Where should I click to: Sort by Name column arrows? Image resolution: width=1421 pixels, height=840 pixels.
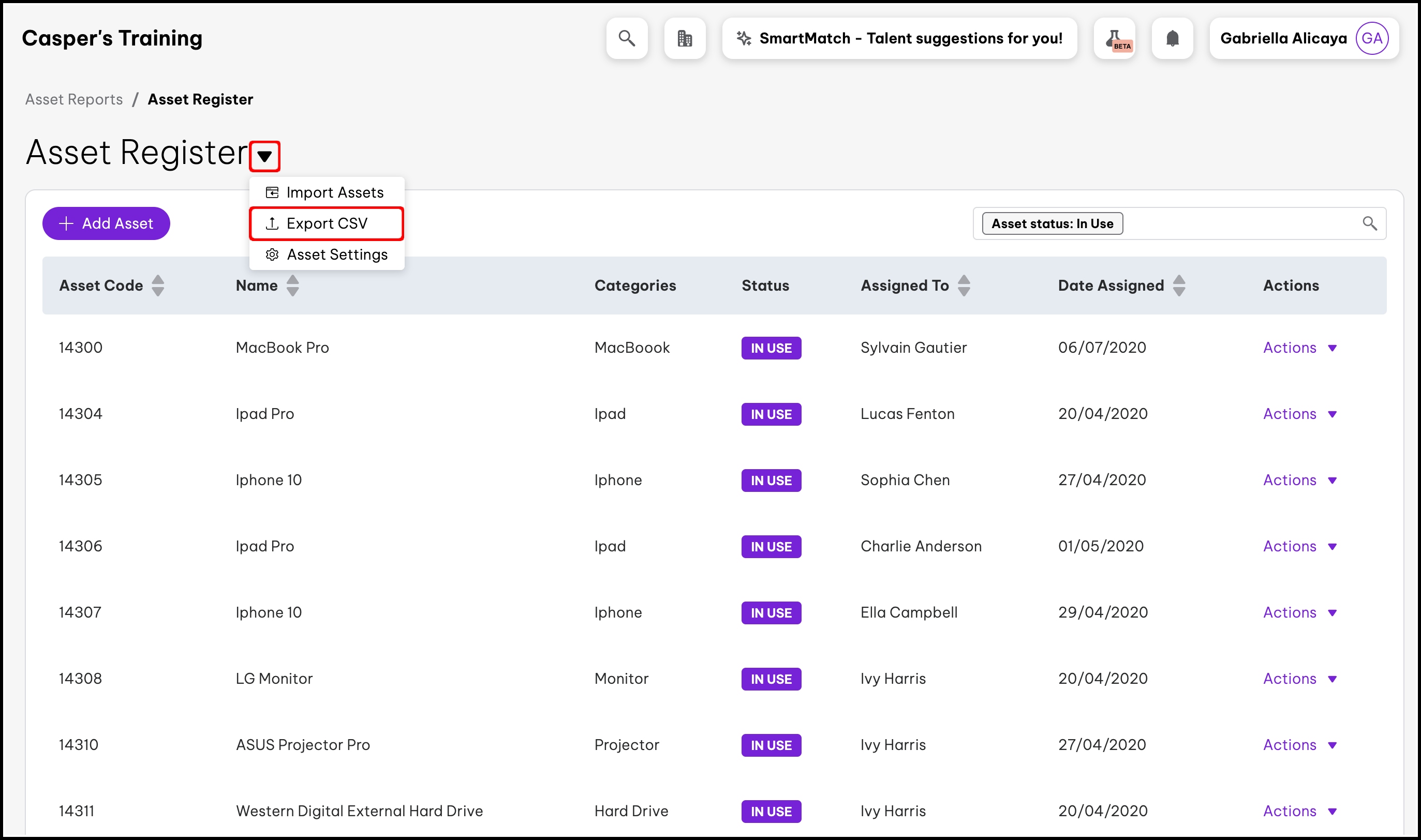tap(292, 286)
